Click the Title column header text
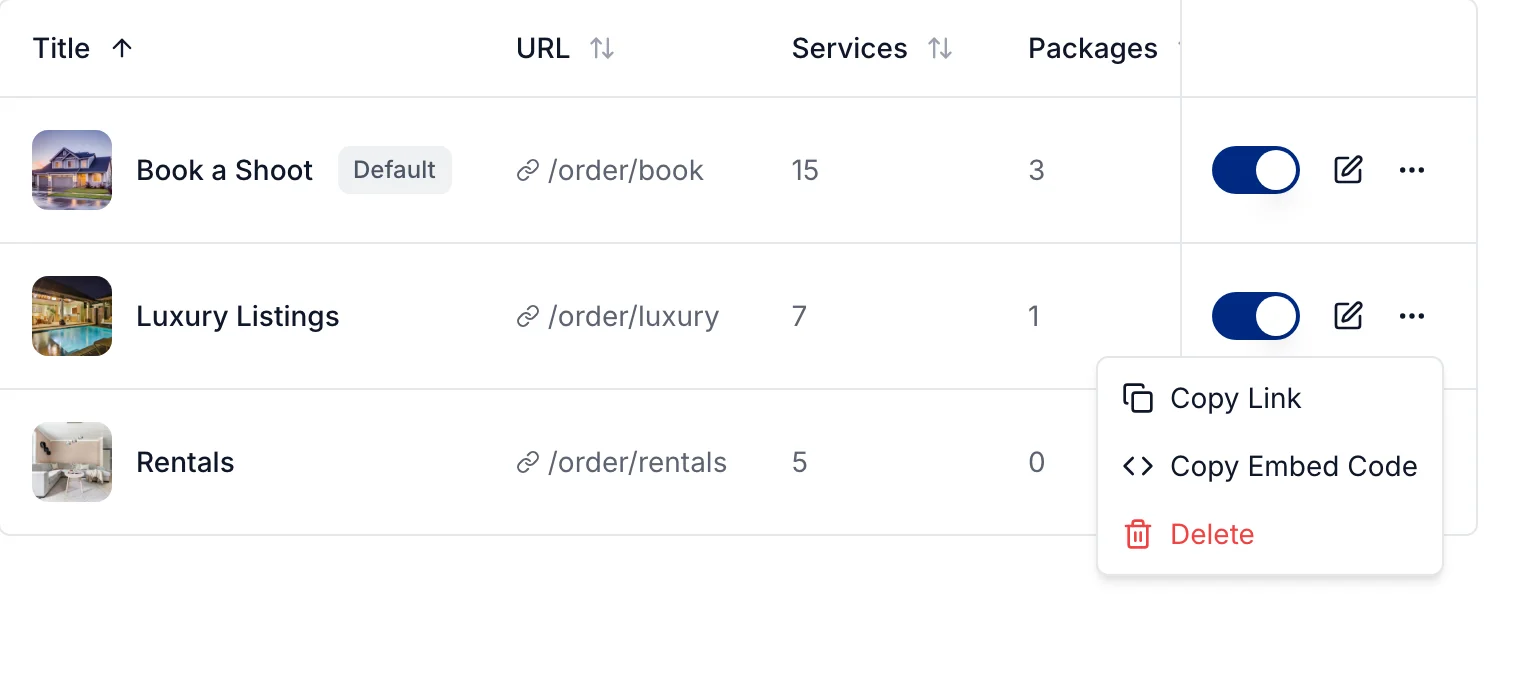 (x=61, y=48)
